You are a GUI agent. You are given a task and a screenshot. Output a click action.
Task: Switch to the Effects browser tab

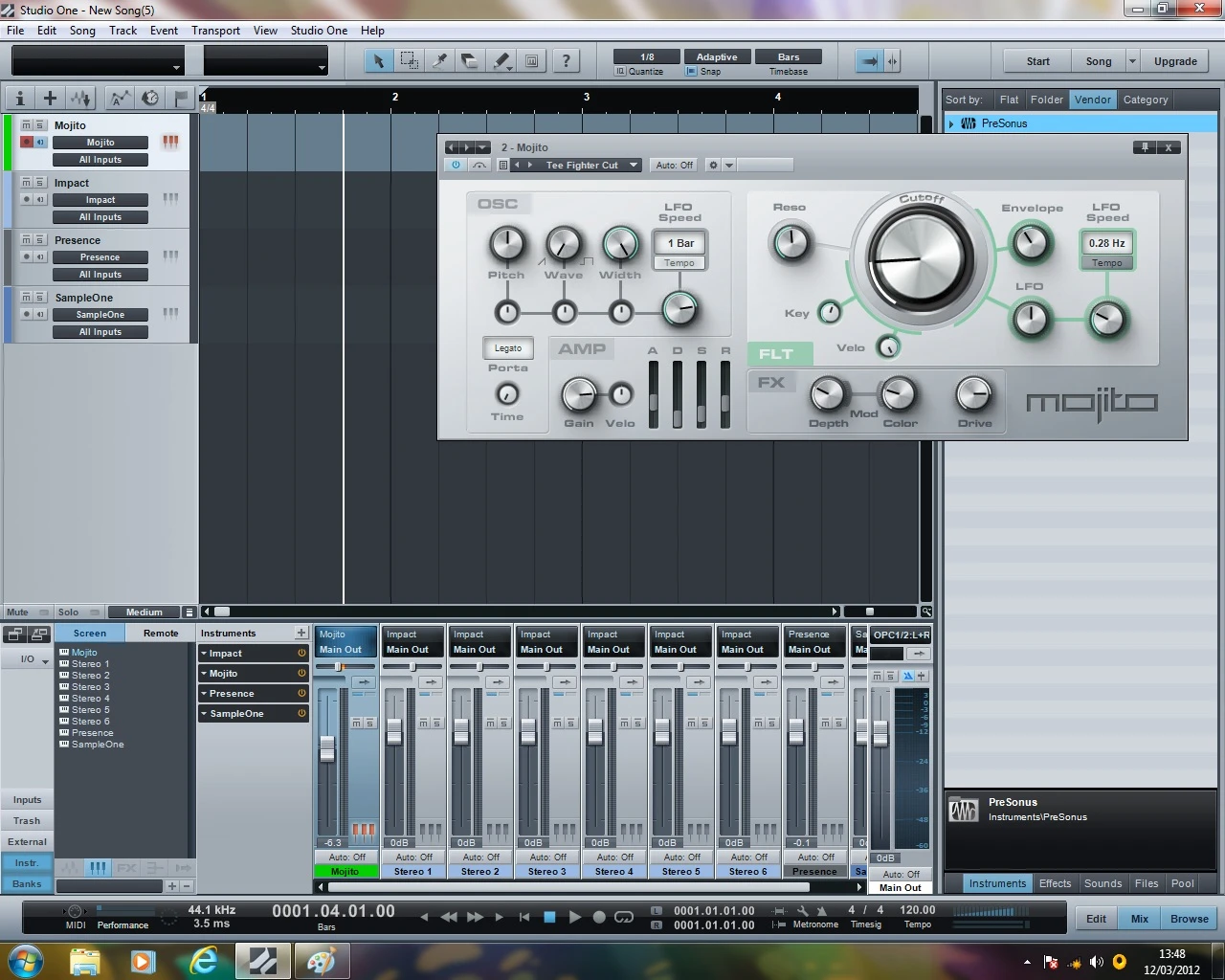pyautogui.click(x=1055, y=883)
